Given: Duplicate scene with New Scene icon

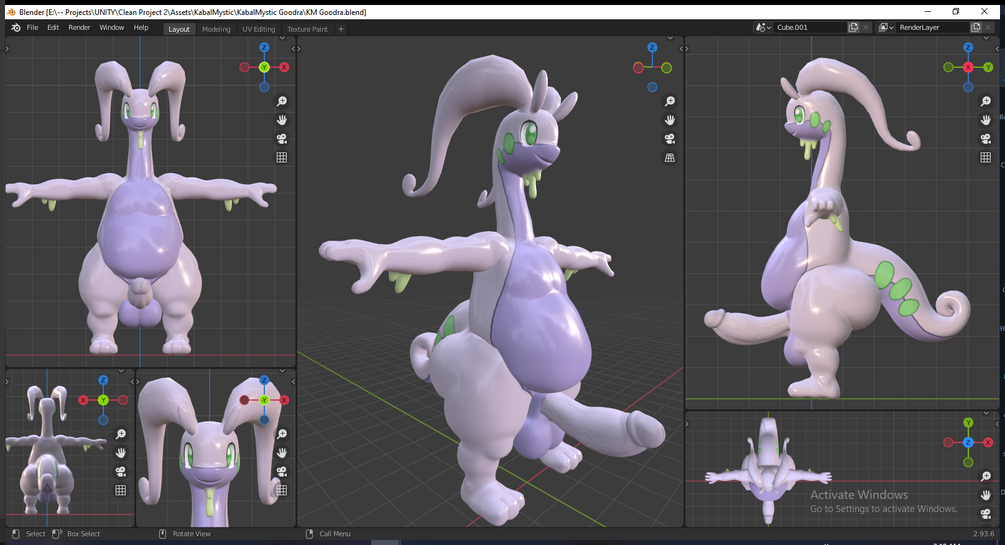Looking at the screenshot, I should coord(853,28).
